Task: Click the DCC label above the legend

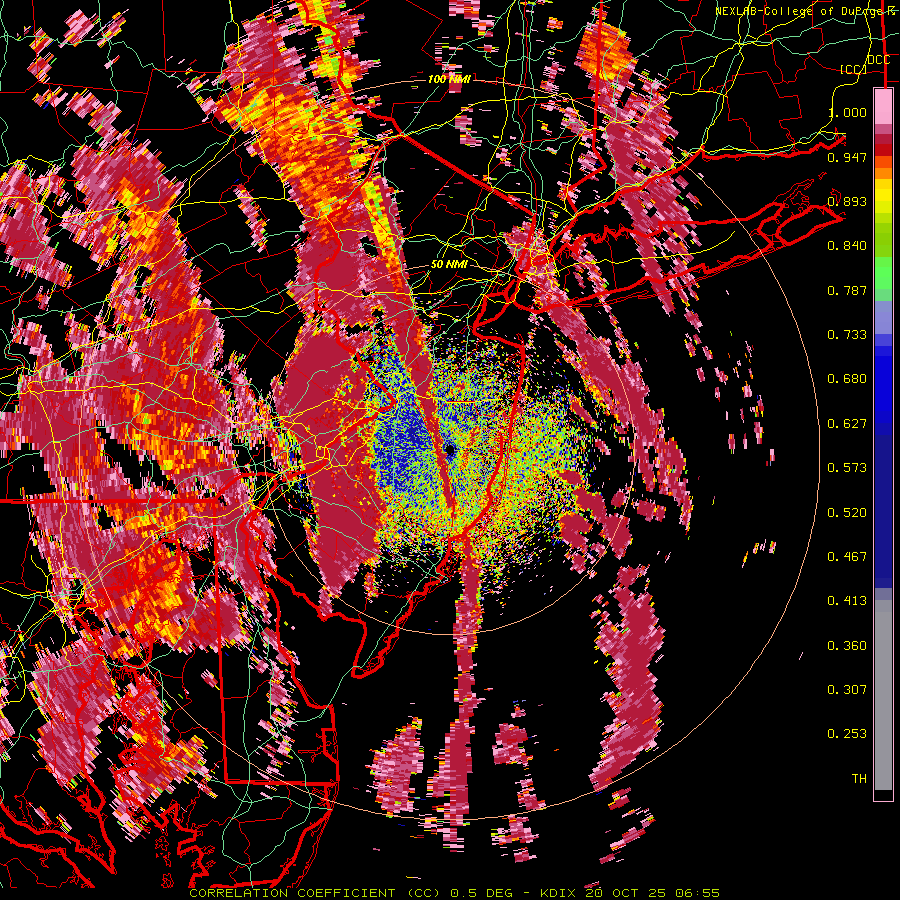Action: click(x=878, y=60)
